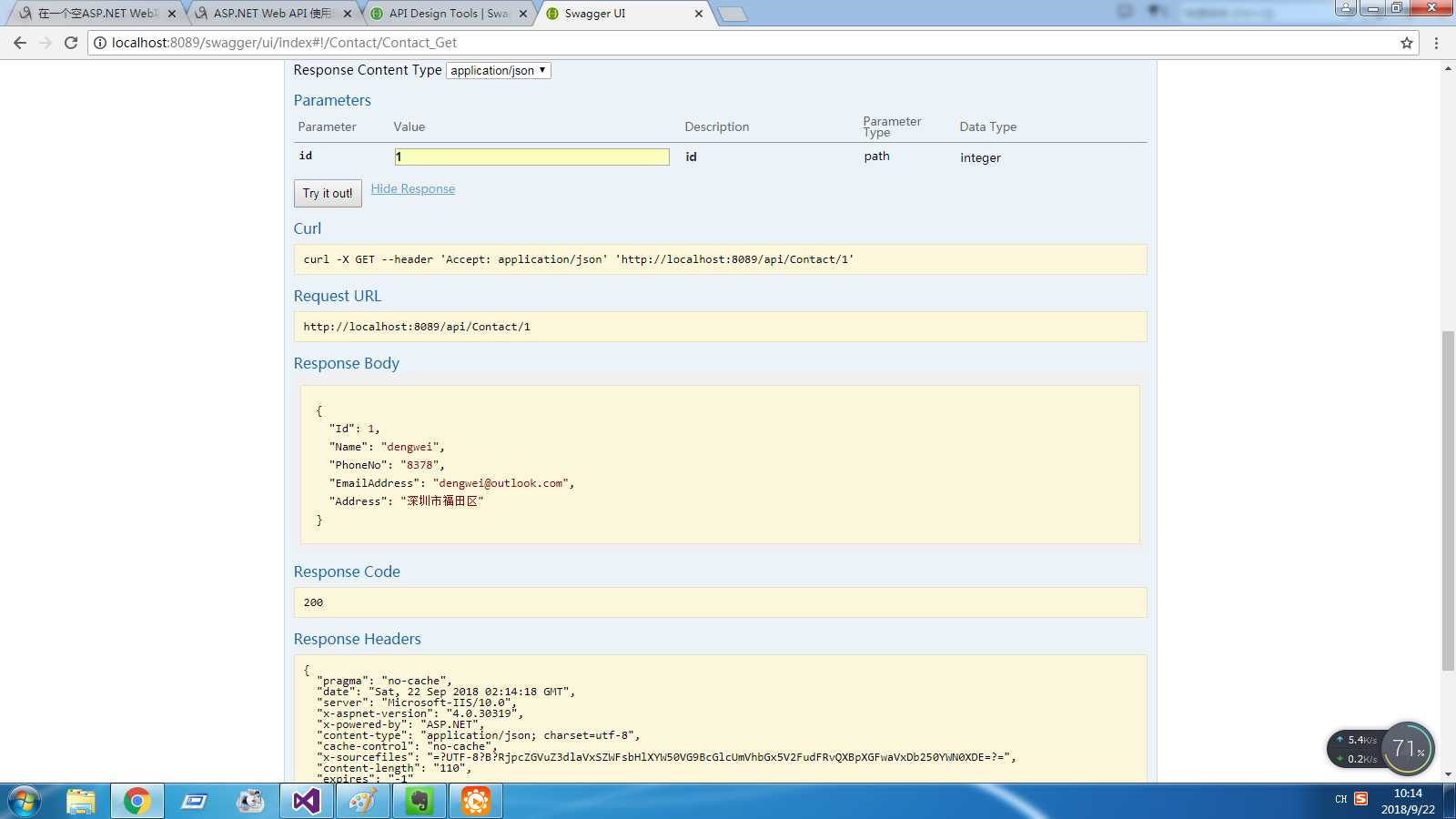Click the "Id": 1 line in response body

click(x=354, y=429)
